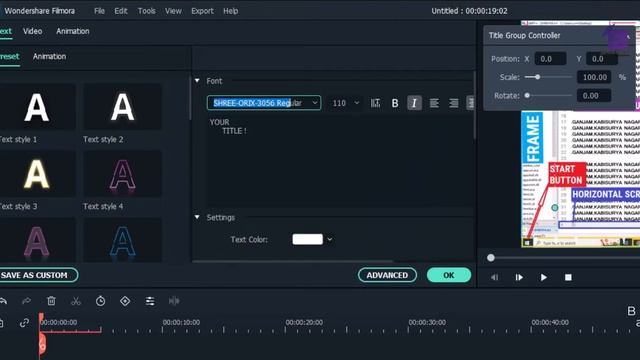This screenshot has width=640, height=360.
Task: Open the View menu
Action: (173, 11)
